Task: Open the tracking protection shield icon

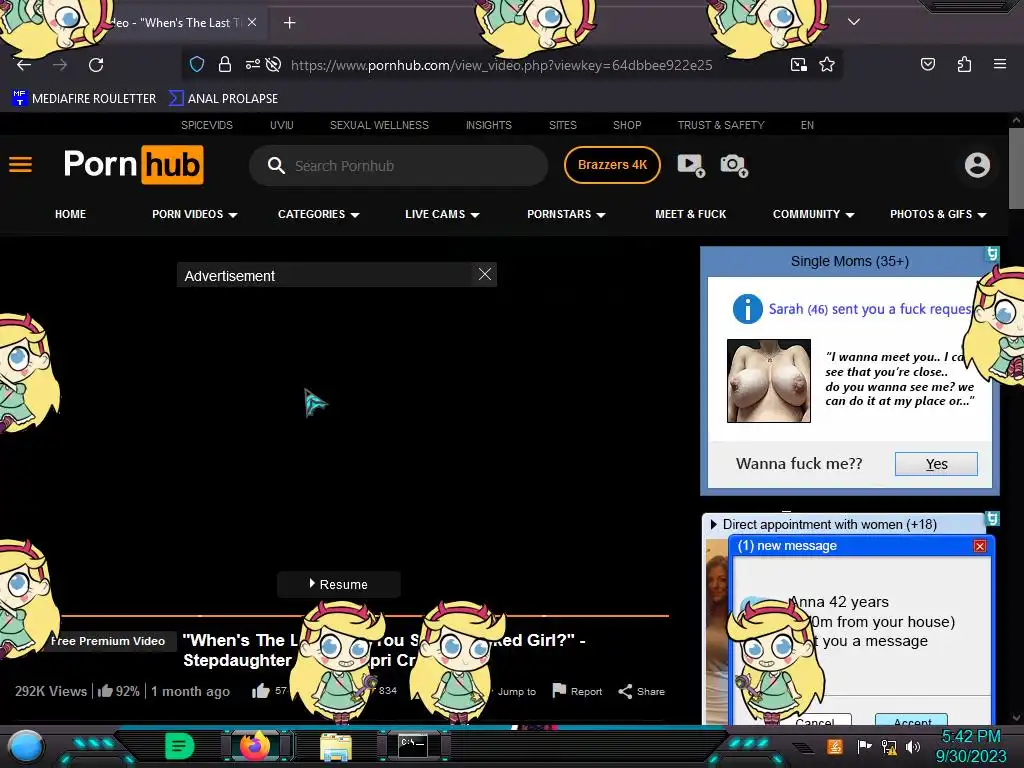Action: [x=197, y=64]
